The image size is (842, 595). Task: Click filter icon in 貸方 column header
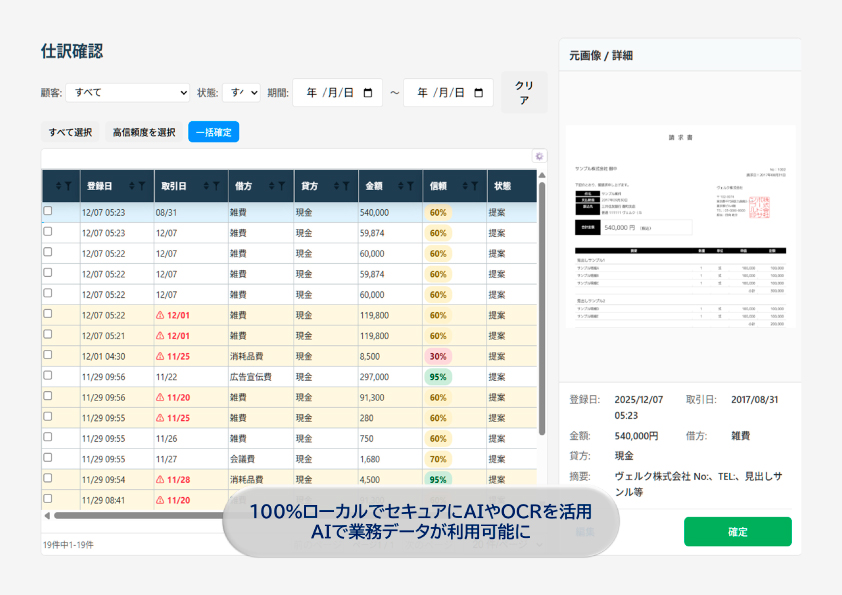point(346,186)
